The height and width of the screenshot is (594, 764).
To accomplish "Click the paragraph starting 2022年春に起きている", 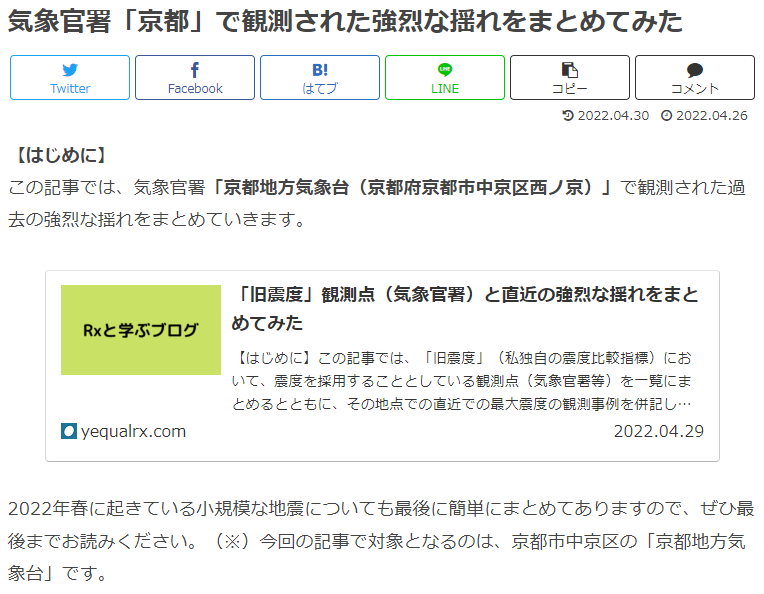I will (381, 541).
